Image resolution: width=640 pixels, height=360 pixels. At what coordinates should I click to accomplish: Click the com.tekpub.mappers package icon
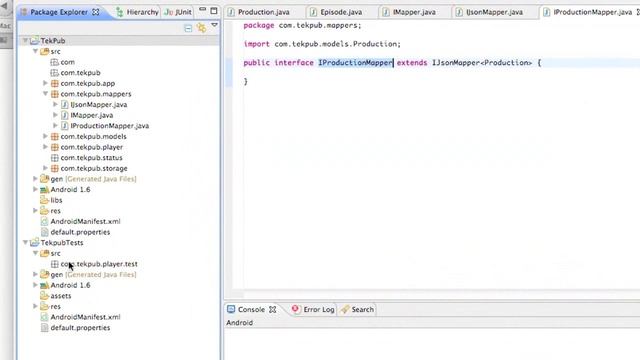pyautogui.click(x=54, y=94)
